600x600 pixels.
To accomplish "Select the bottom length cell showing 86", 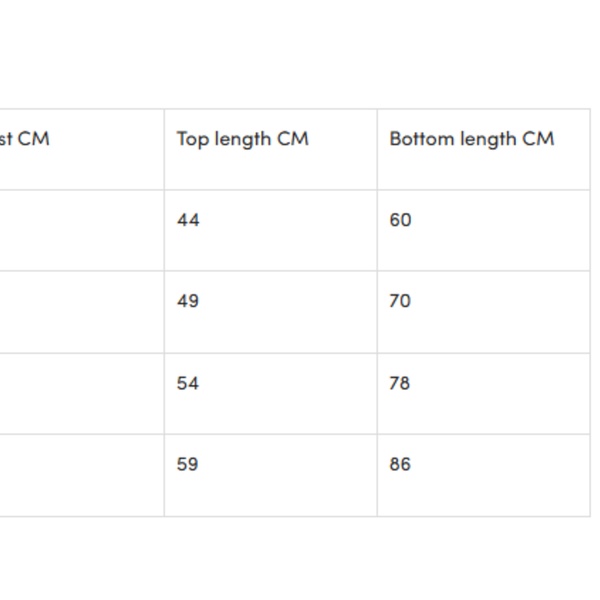I will coord(400,464).
